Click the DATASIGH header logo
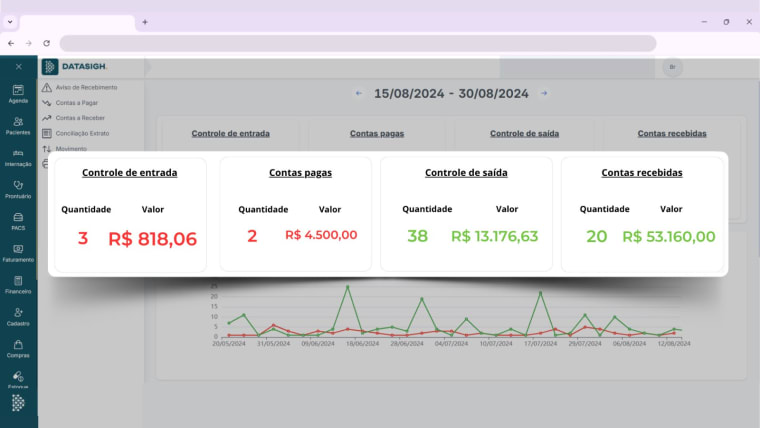The height and width of the screenshot is (428, 760). (74, 66)
